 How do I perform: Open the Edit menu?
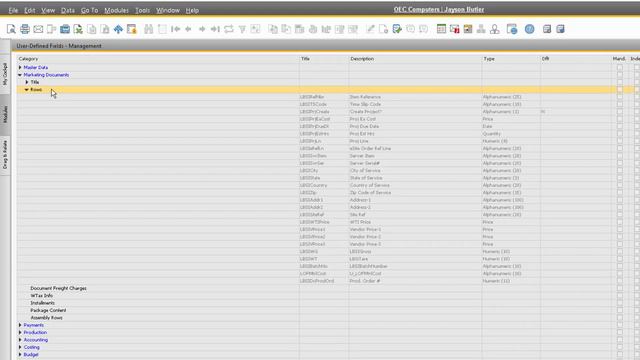(30, 10)
